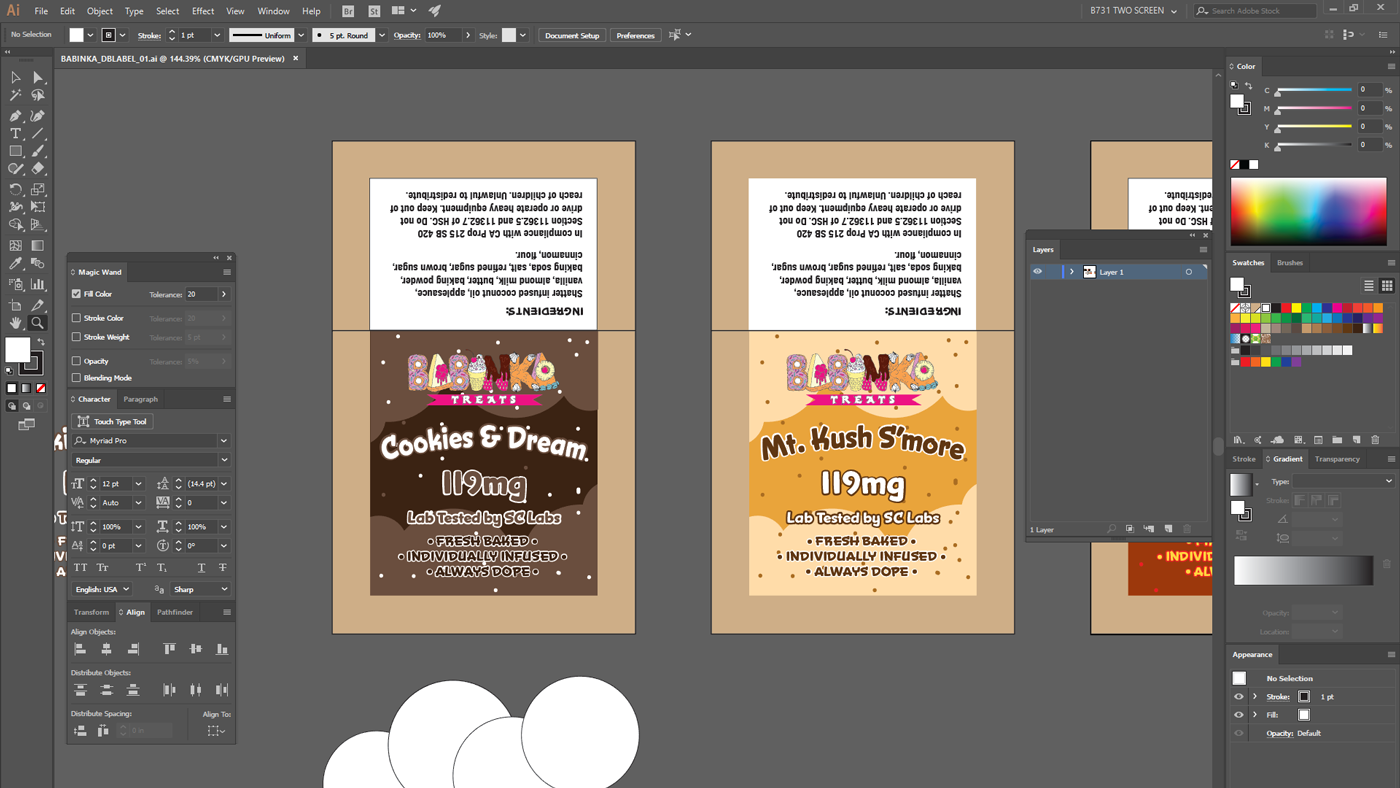Enable Stroke Weight checkbox

[x=76, y=337]
